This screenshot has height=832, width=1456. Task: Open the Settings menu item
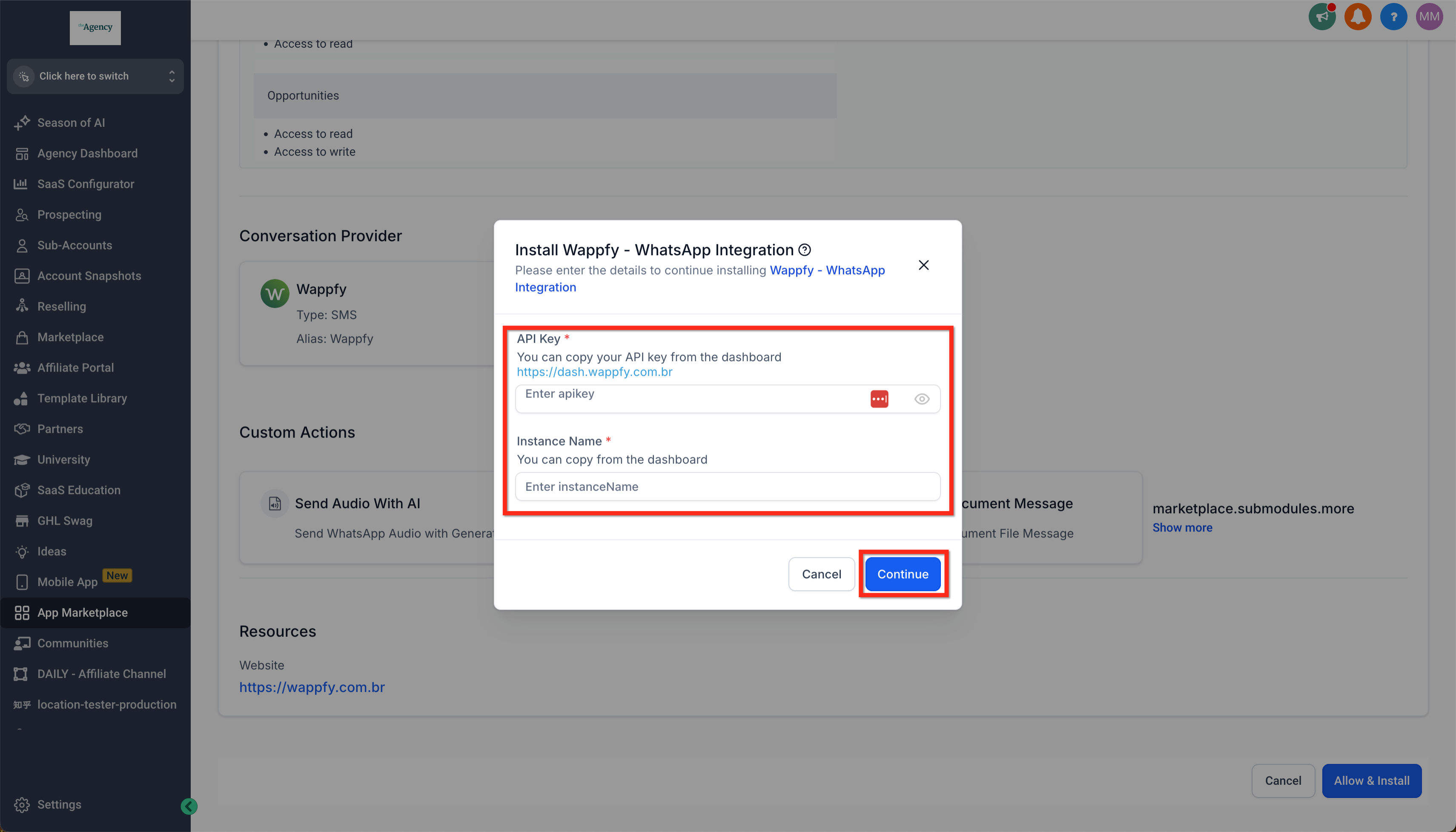(x=59, y=804)
